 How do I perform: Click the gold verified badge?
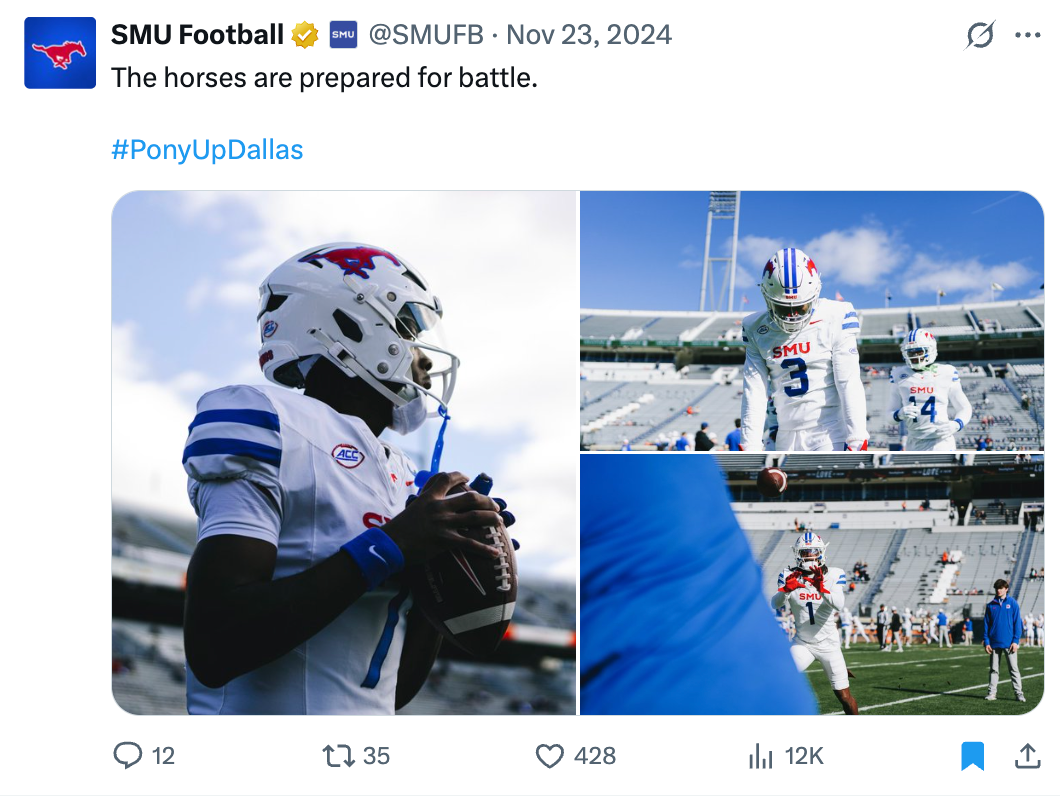pyautogui.click(x=305, y=36)
